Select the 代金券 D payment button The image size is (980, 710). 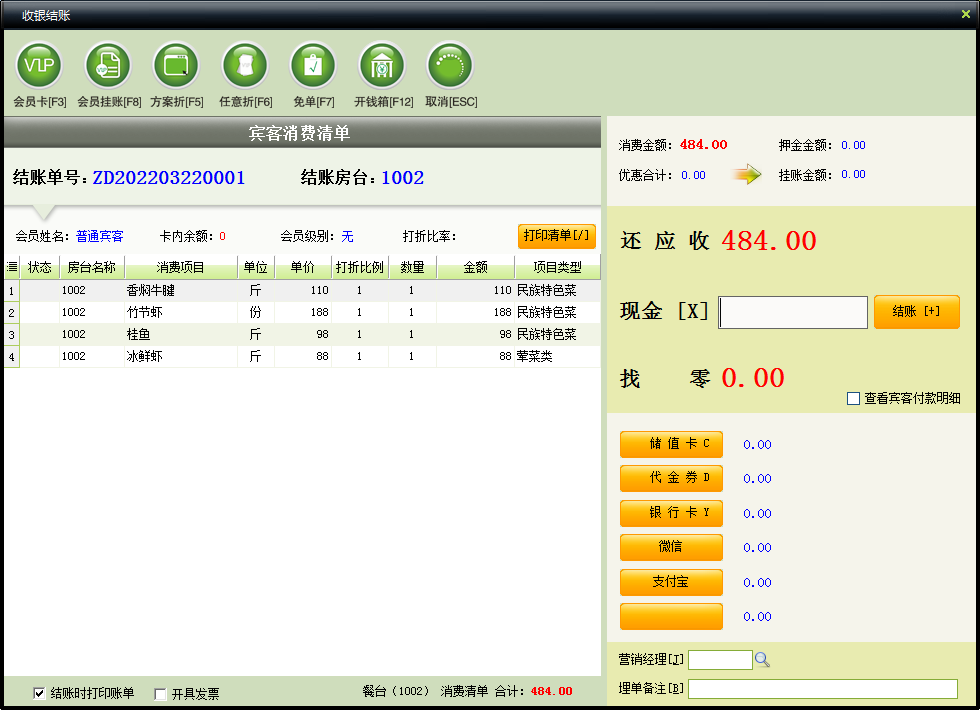coord(671,478)
